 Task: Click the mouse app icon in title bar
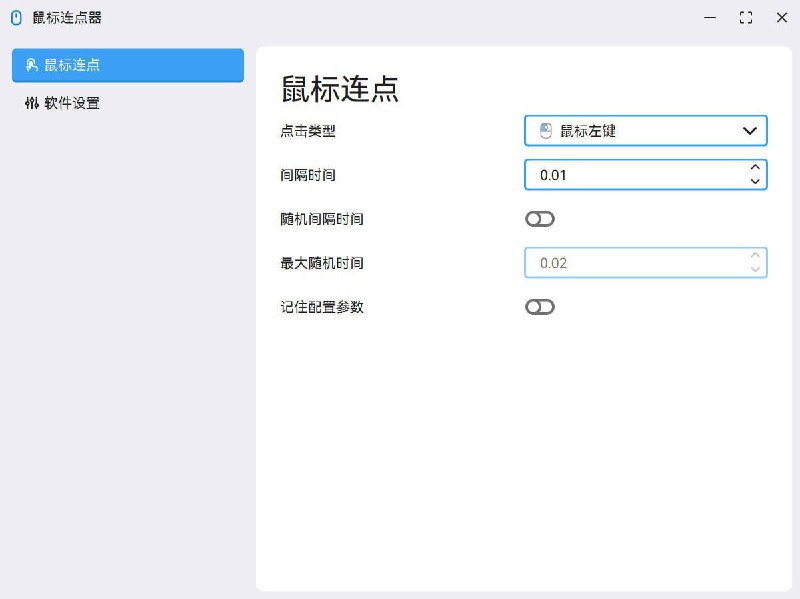(x=16, y=18)
